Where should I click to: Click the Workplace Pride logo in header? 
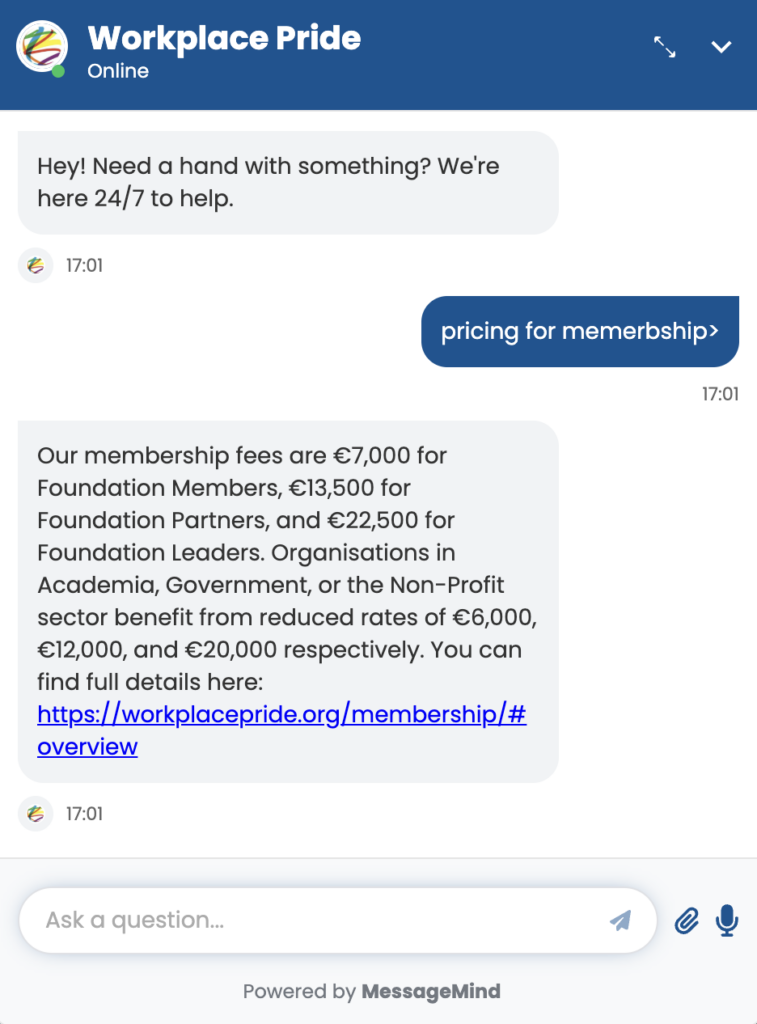[42, 47]
